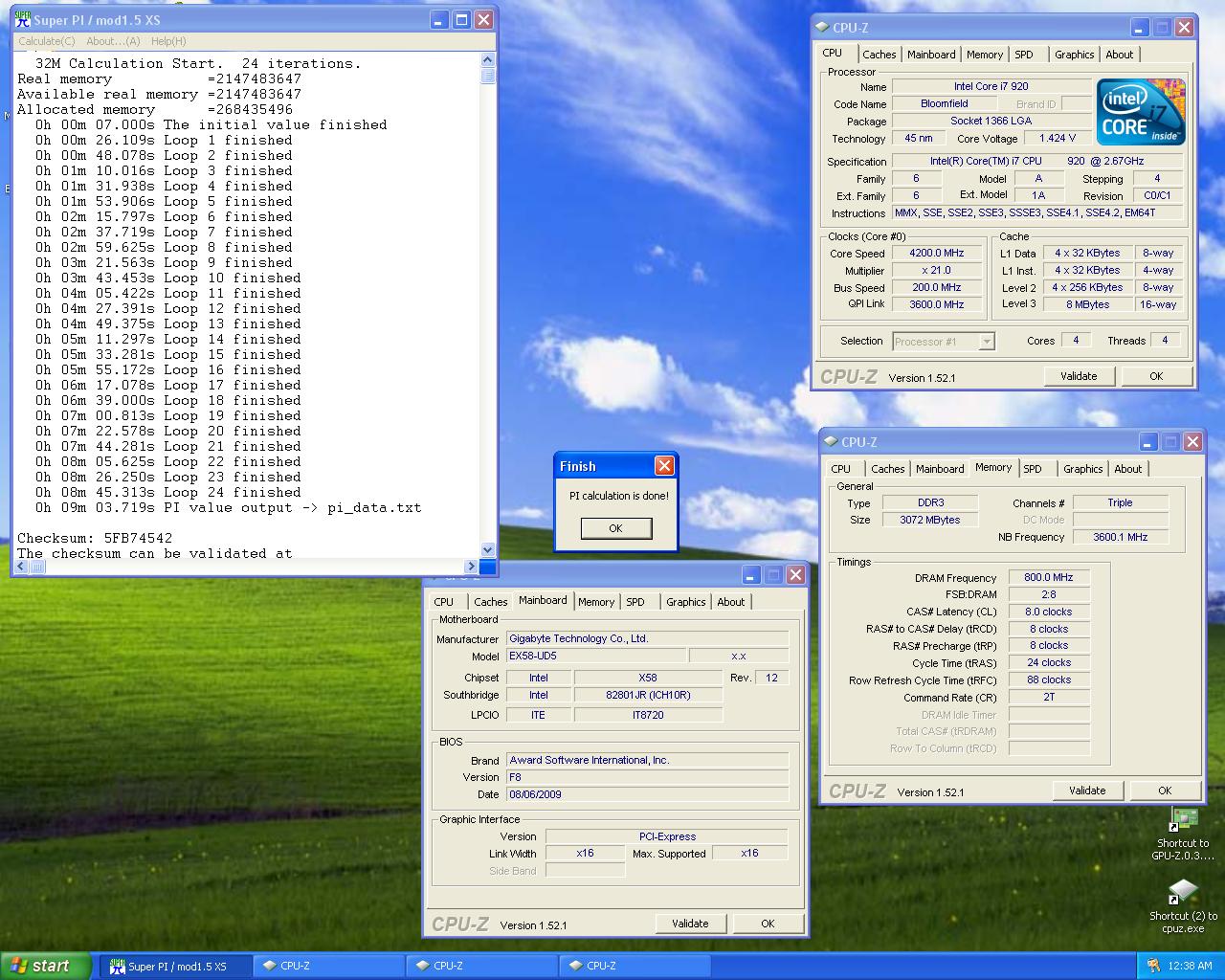Screen dimensions: 1225x980
Task: Open the Calculate menu in Super PI
Action: (47, 41)
